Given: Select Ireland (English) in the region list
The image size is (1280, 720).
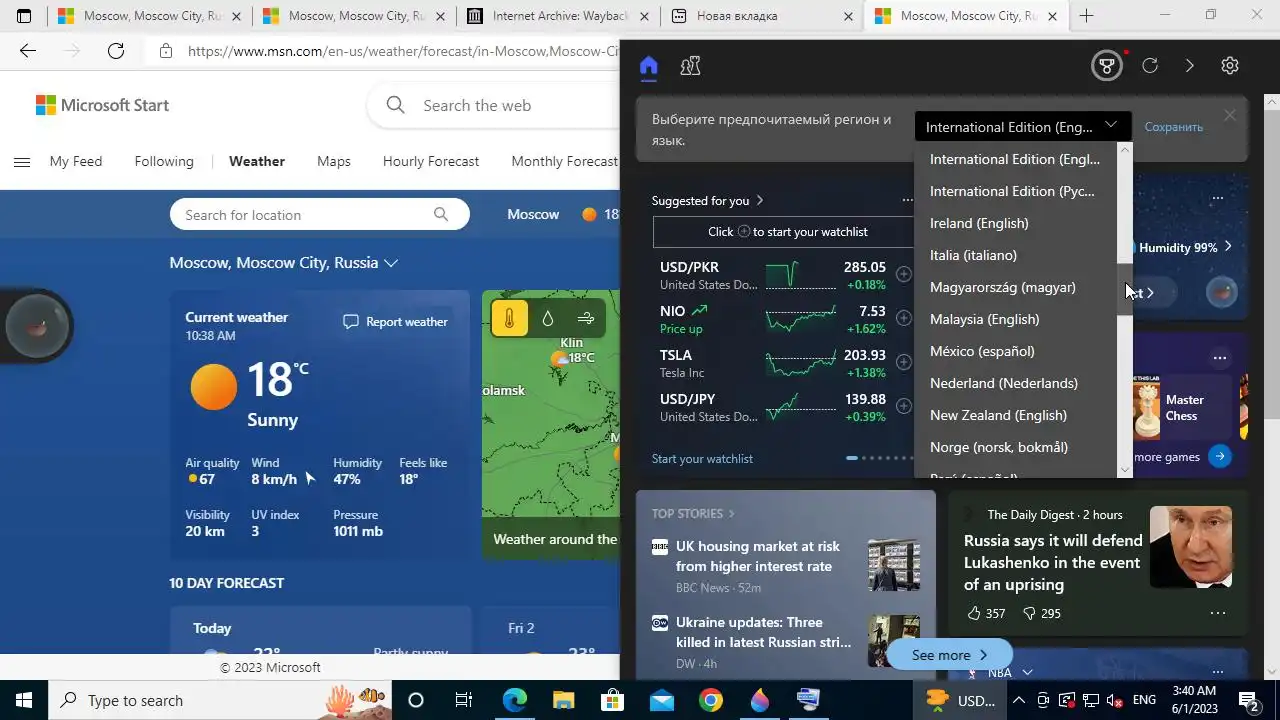Looking at the screenshot, I should [x=1015, y=223].
